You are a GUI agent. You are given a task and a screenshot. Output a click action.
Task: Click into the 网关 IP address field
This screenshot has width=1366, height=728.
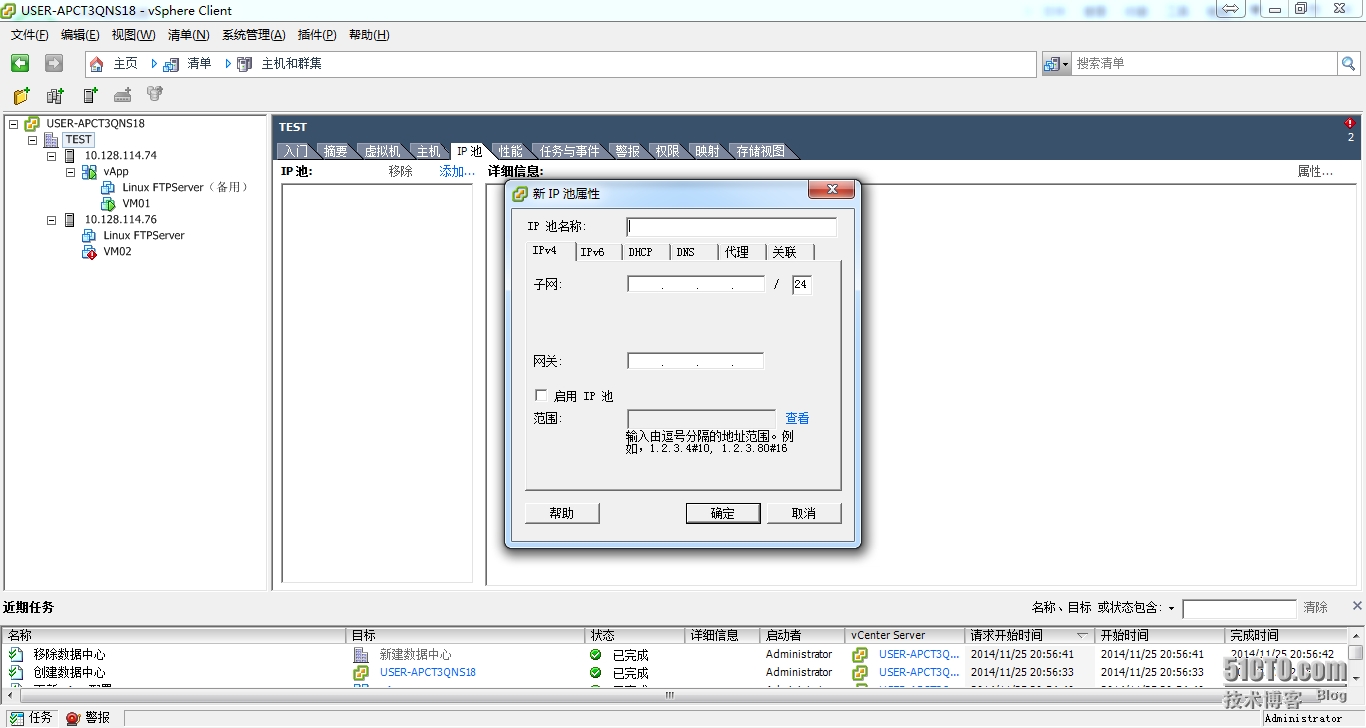point(696,361)
